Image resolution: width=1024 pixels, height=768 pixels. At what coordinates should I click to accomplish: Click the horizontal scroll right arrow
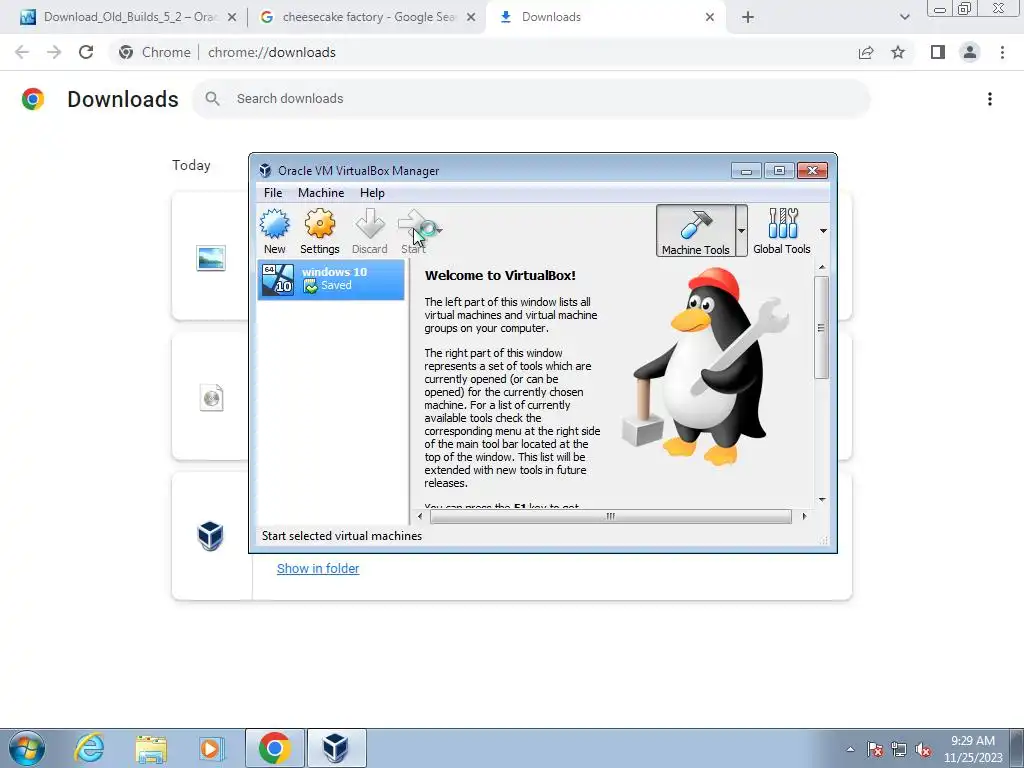point(804,516)
